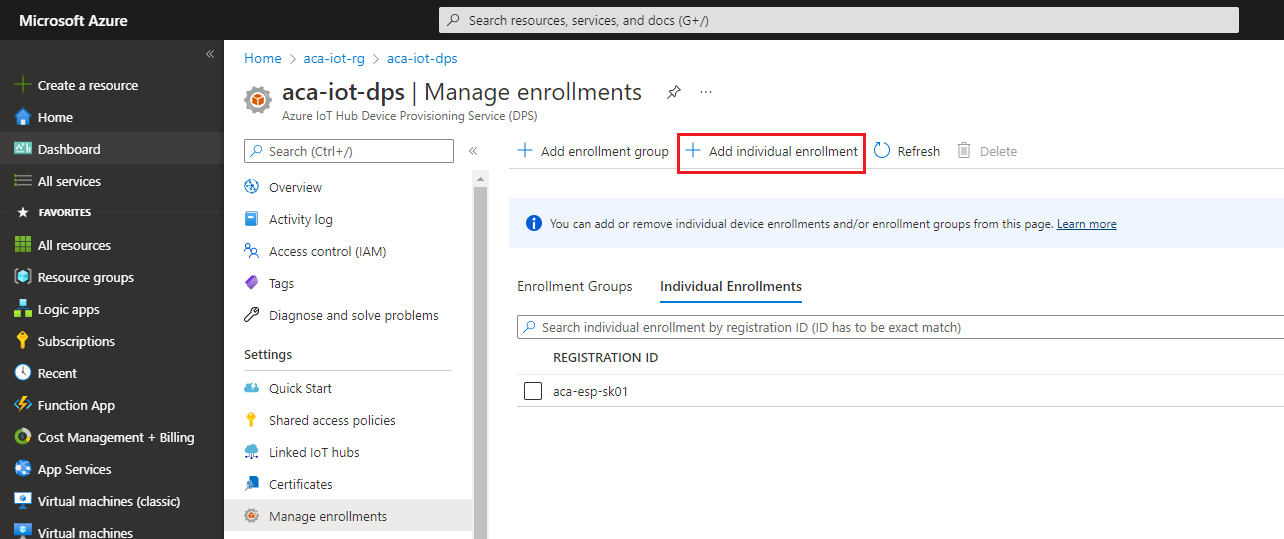Viewport: 1284px width, 539px height.
Task: Open Subscriptions key icon
Action: tap(23, 341)
